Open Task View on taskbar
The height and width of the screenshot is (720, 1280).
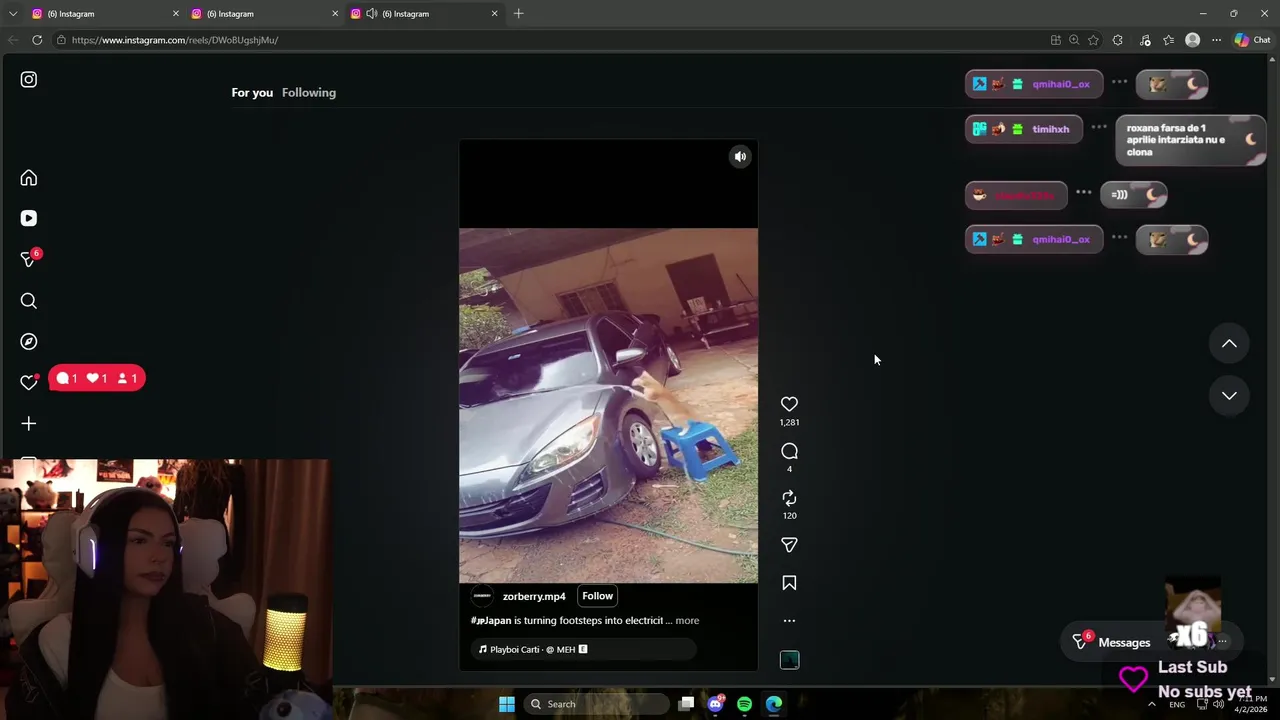[686, 704]
